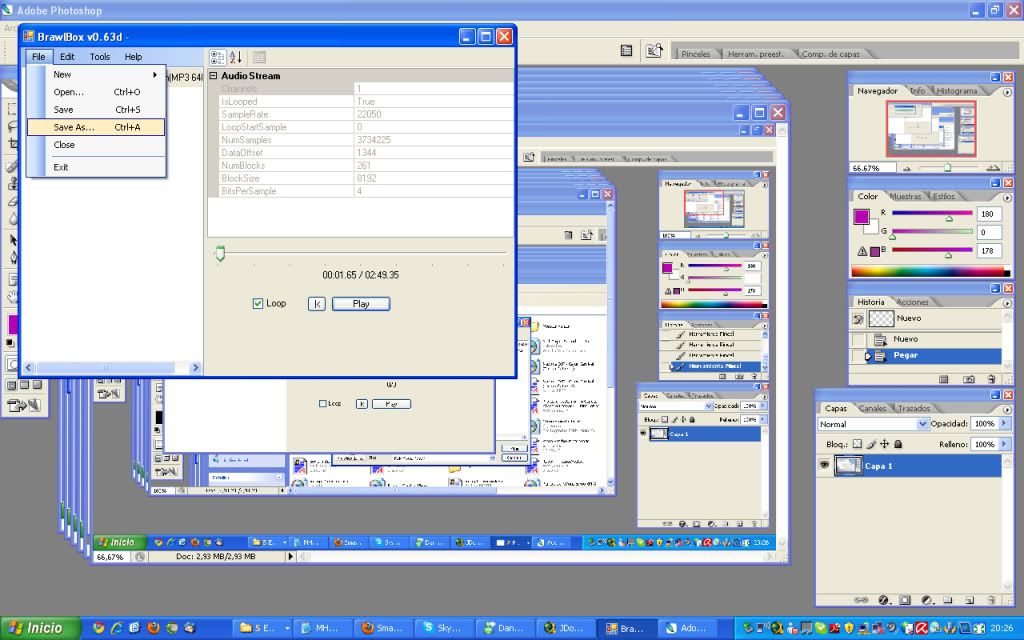Click the rewind-to-start button beside Play

click(316, 303)
